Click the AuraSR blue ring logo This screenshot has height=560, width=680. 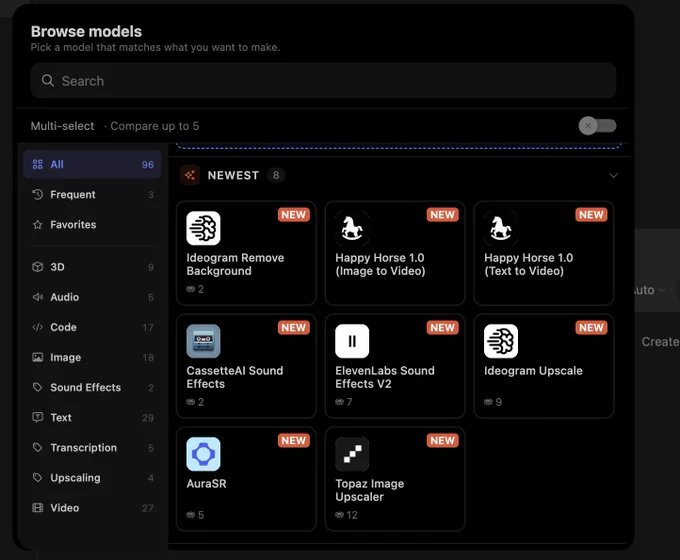(x=203, y=454)
